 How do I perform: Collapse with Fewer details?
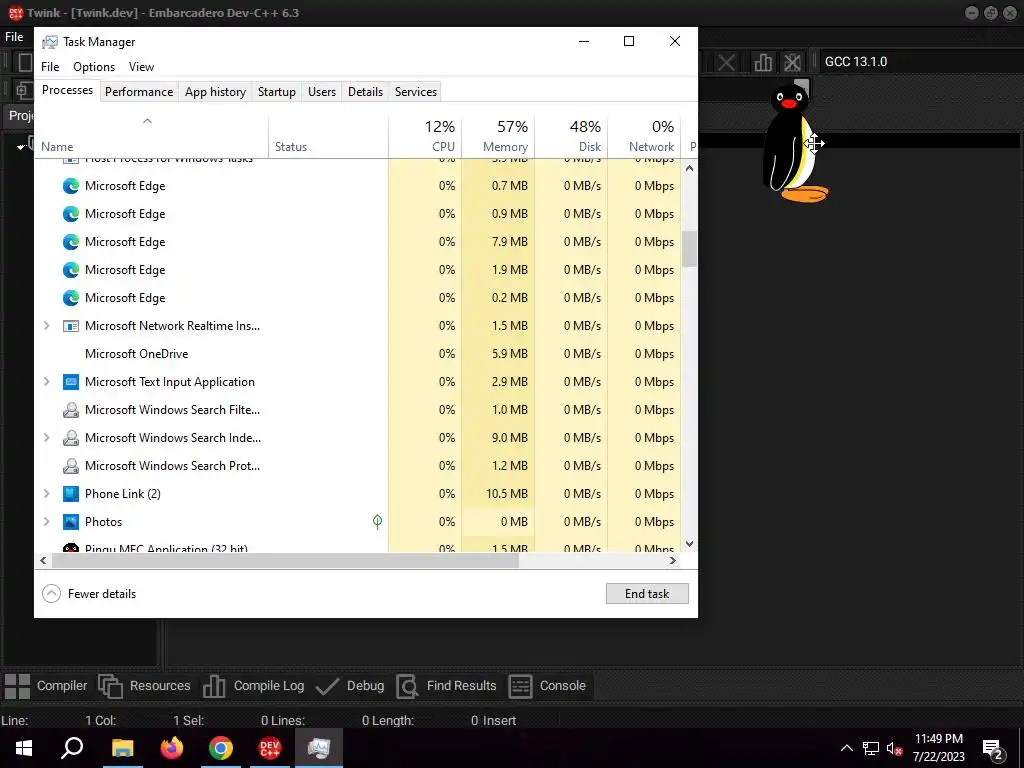pyautogui.click(x=89, y=594)
